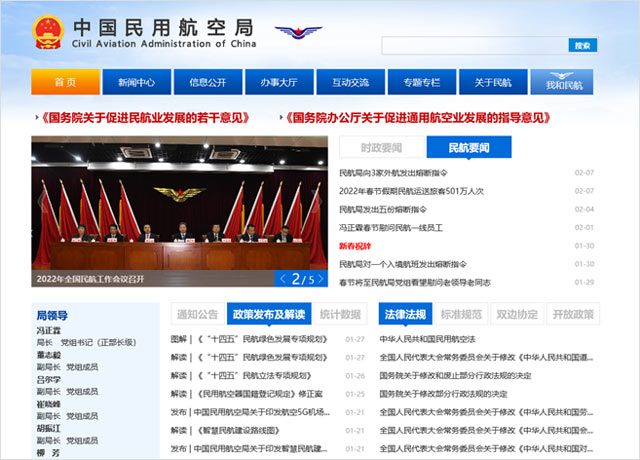Click the blue 搜索 search button
Viewport: 640px width, 460px height.
point(582,45)
